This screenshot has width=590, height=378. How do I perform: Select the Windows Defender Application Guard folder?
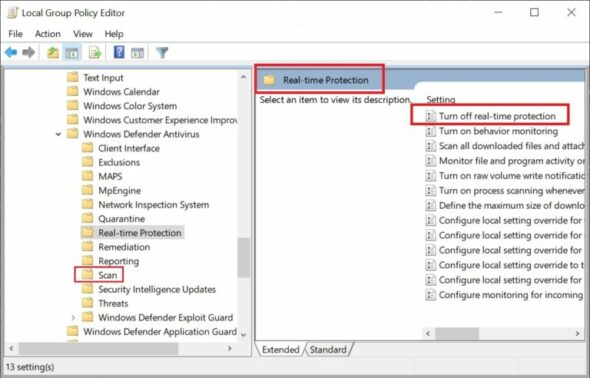tap(152, 332)
